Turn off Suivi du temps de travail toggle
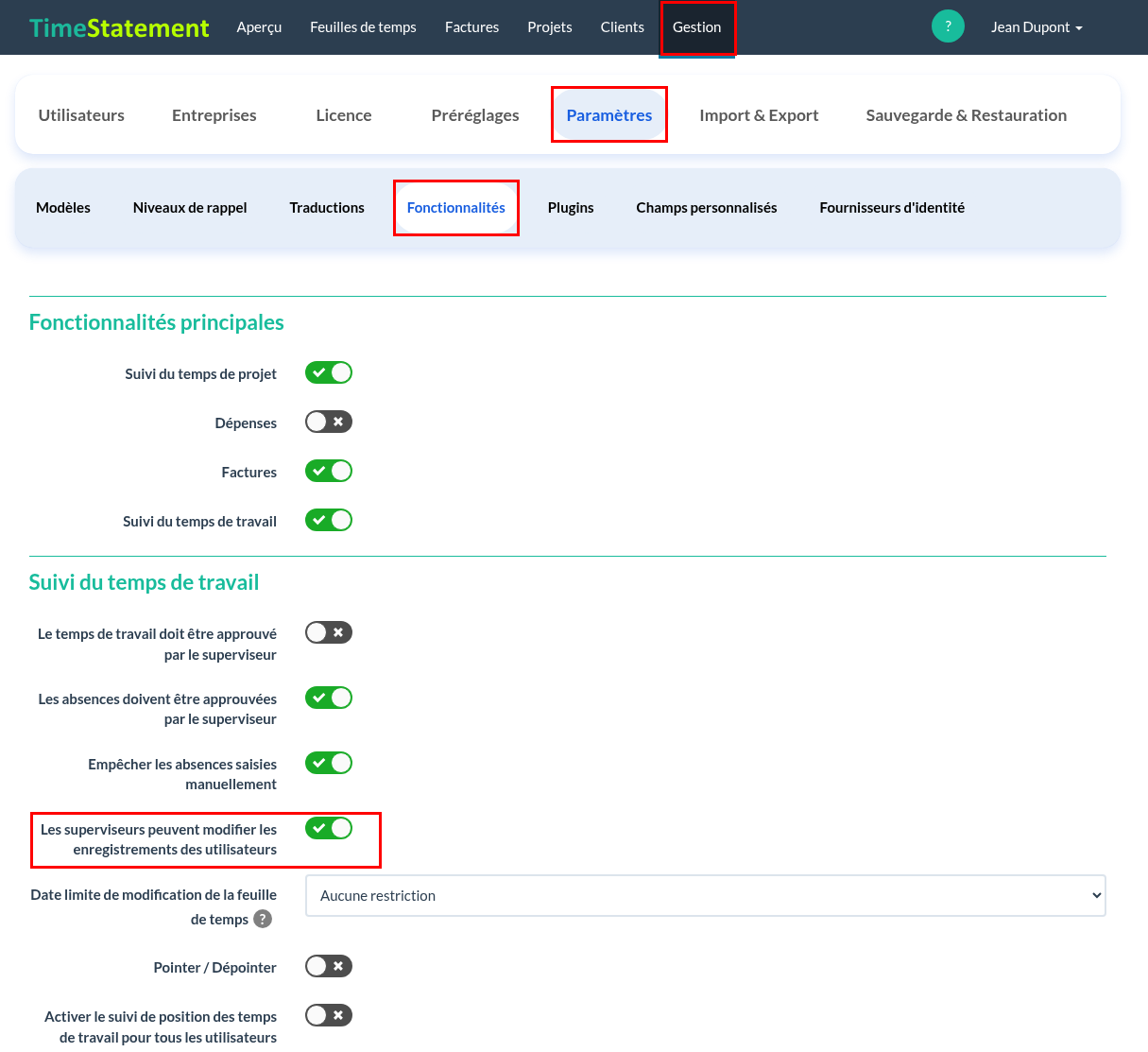The height and width of the screenshot is (1052, 1148). point(329,520)
